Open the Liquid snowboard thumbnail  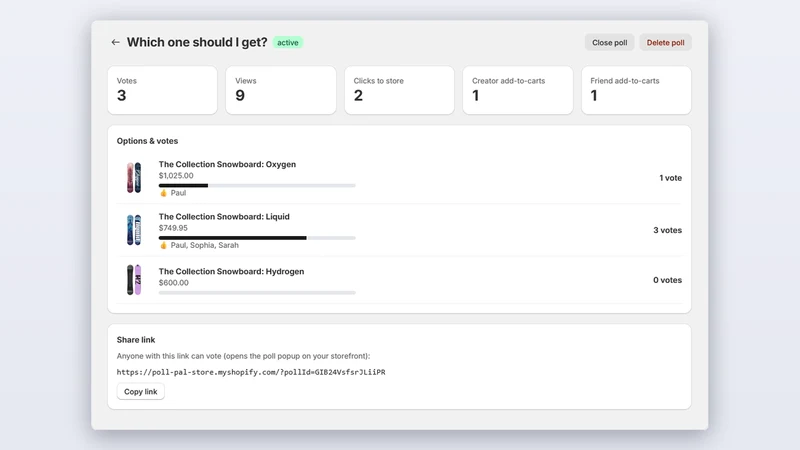click(x=134, y=230)
